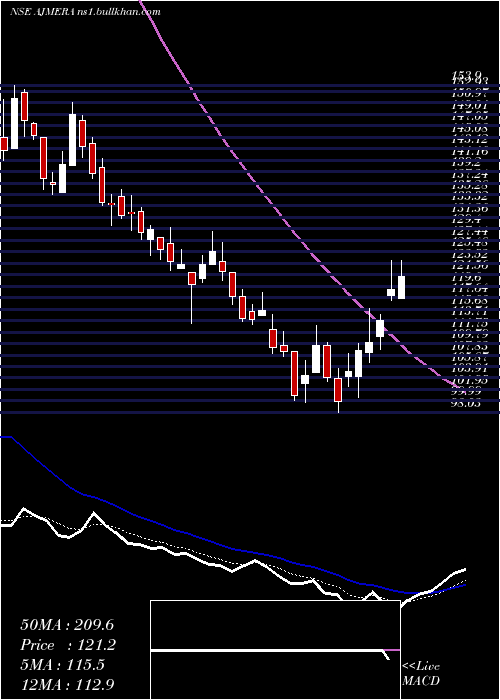Click the MACD indicator box
This screenshot has width=500, height=700.
tap(275, 650)
